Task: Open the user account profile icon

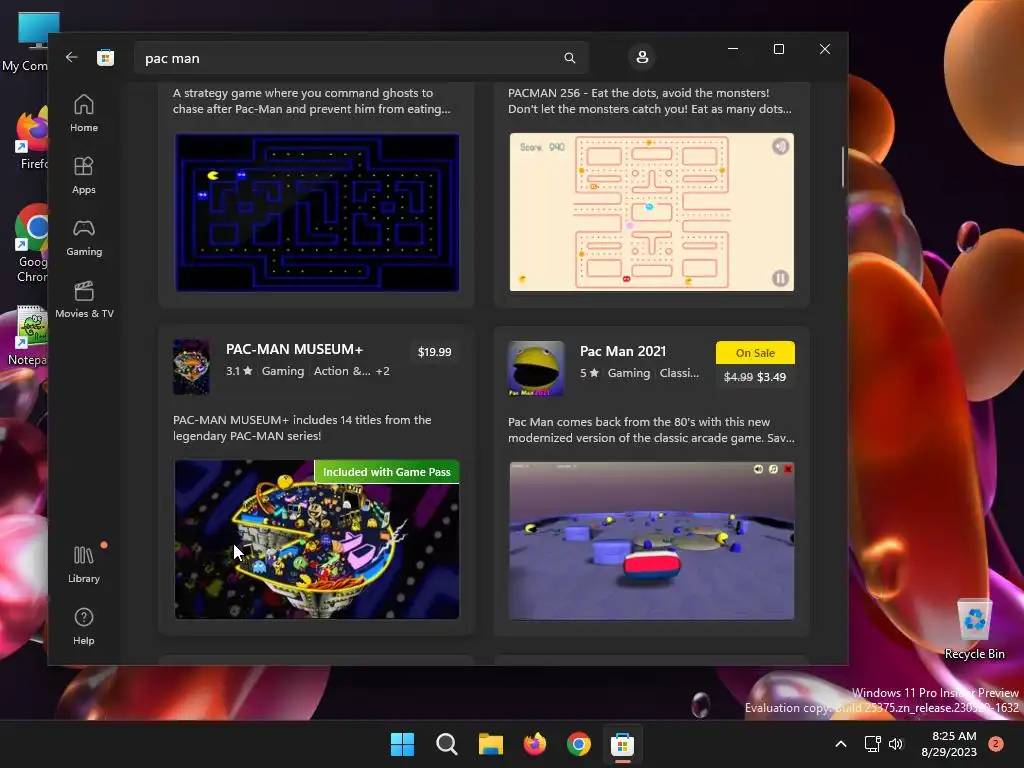Action: pos(642,57)
